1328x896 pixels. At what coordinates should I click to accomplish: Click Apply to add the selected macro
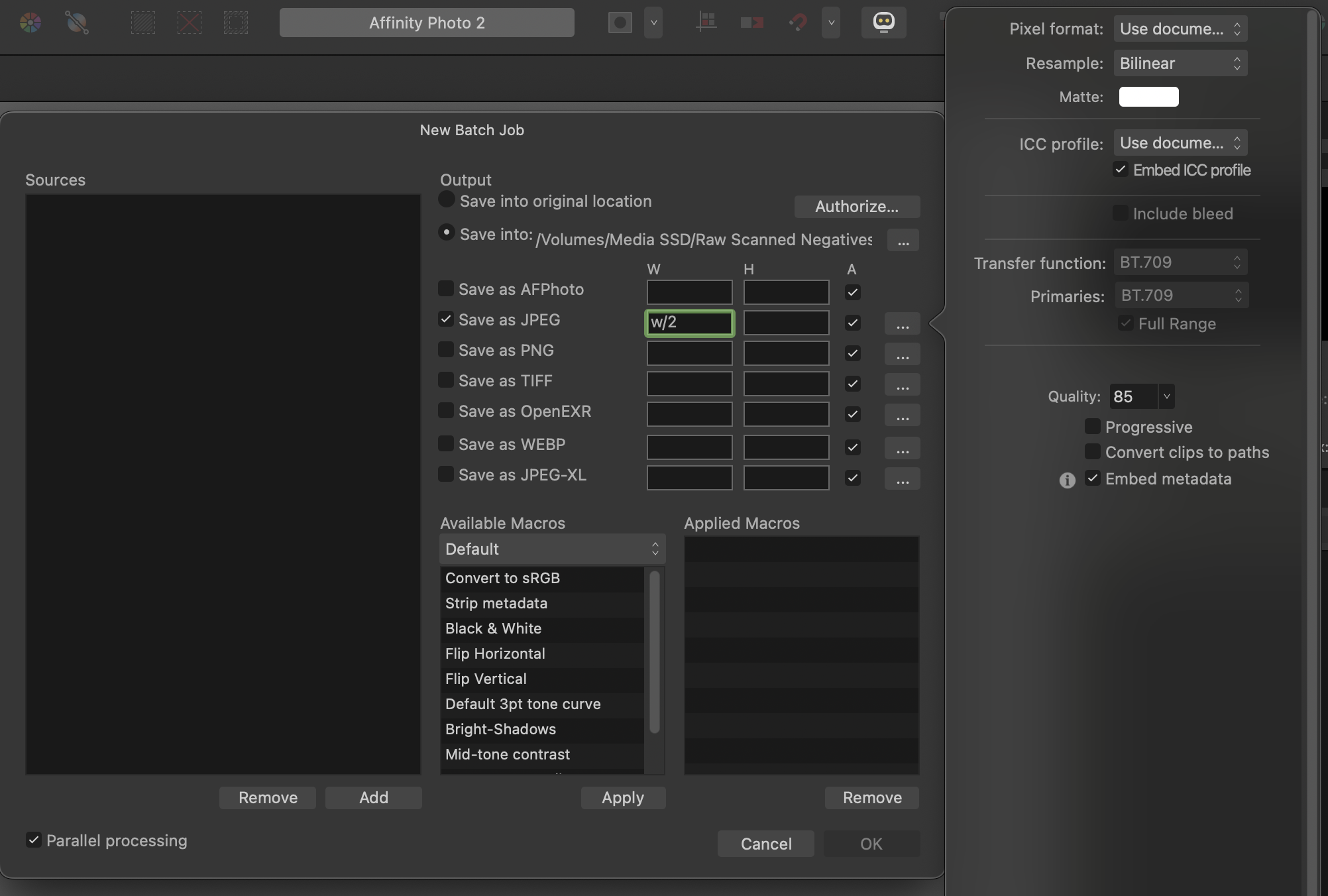623,798
